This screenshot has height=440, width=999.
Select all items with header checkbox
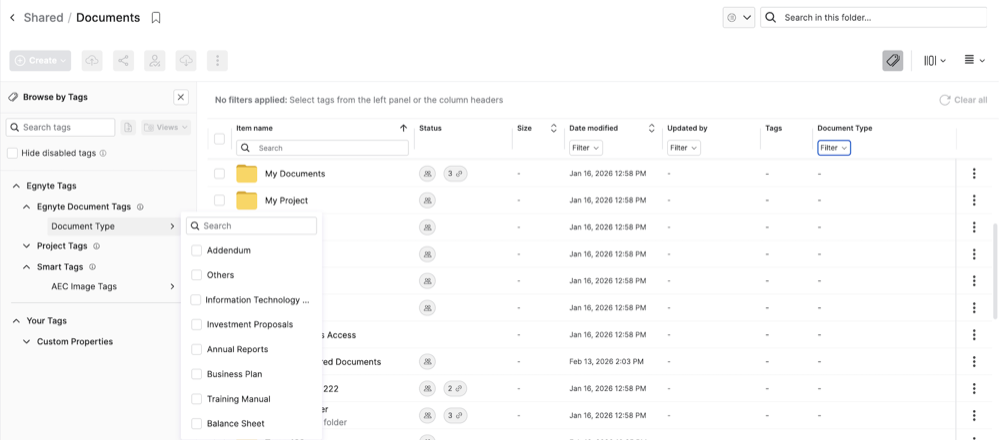[219, 139]
